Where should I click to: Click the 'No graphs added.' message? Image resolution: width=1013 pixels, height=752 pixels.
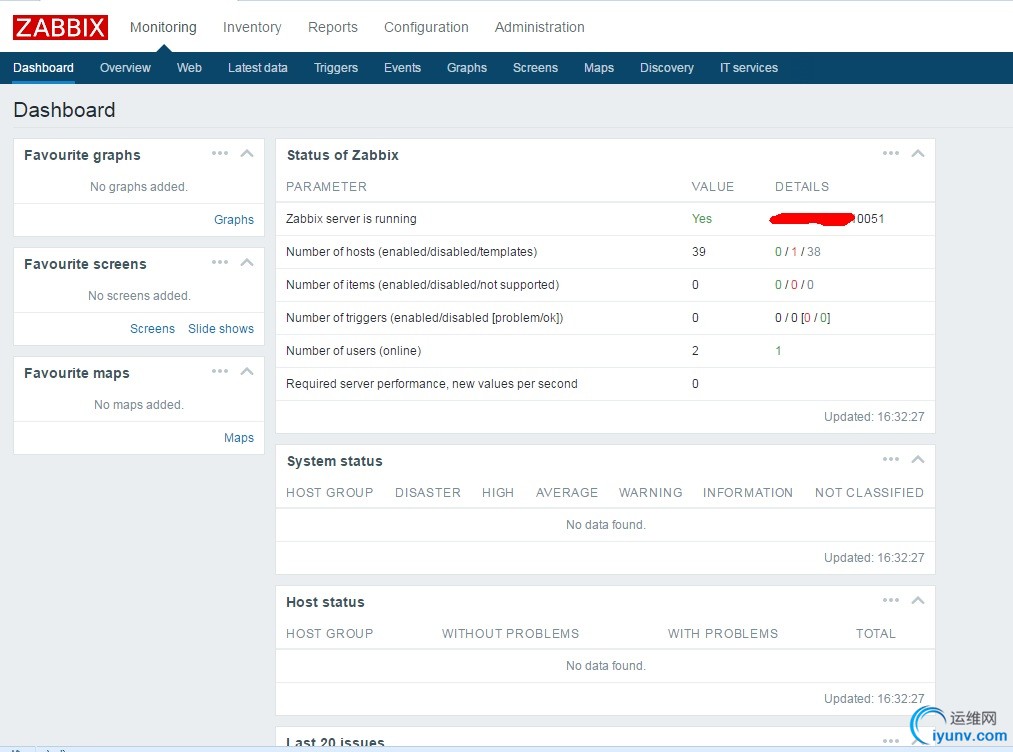(139, 187)
